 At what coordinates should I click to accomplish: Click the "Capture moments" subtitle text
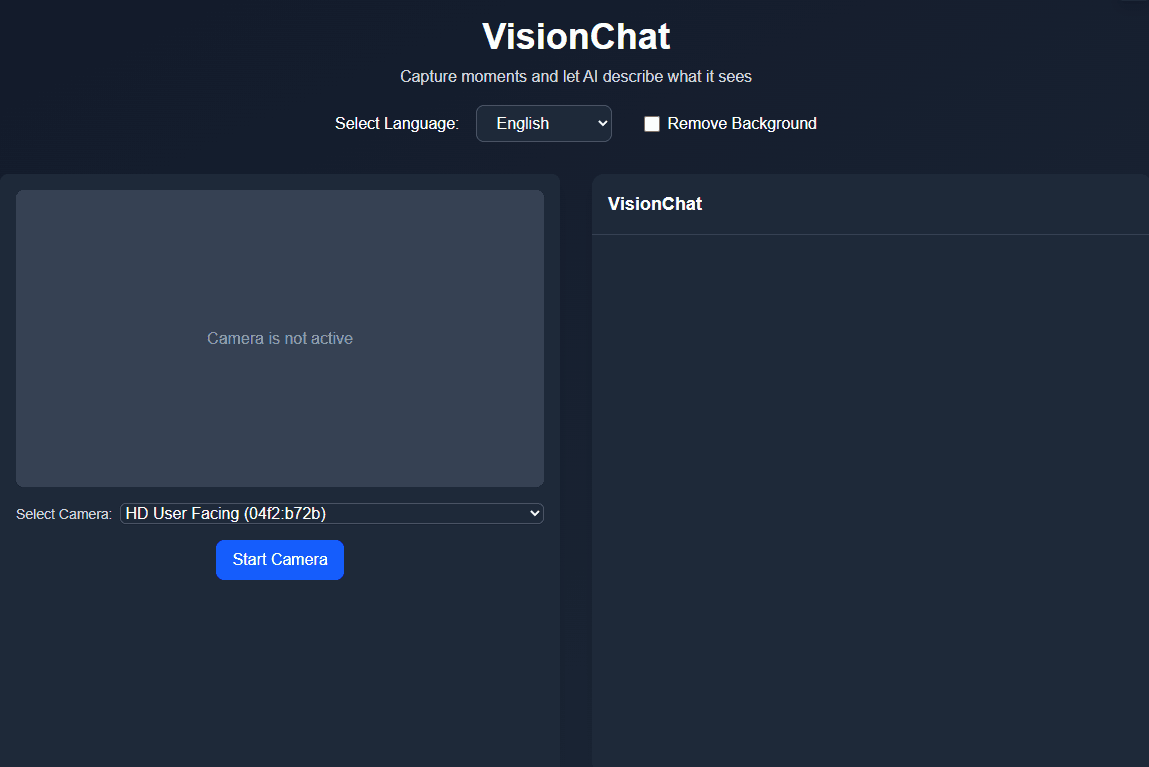(575, 76)
